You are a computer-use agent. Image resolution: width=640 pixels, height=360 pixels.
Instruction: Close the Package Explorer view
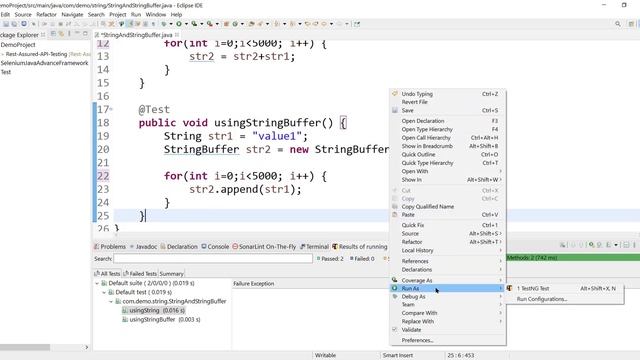pos(43,35)
